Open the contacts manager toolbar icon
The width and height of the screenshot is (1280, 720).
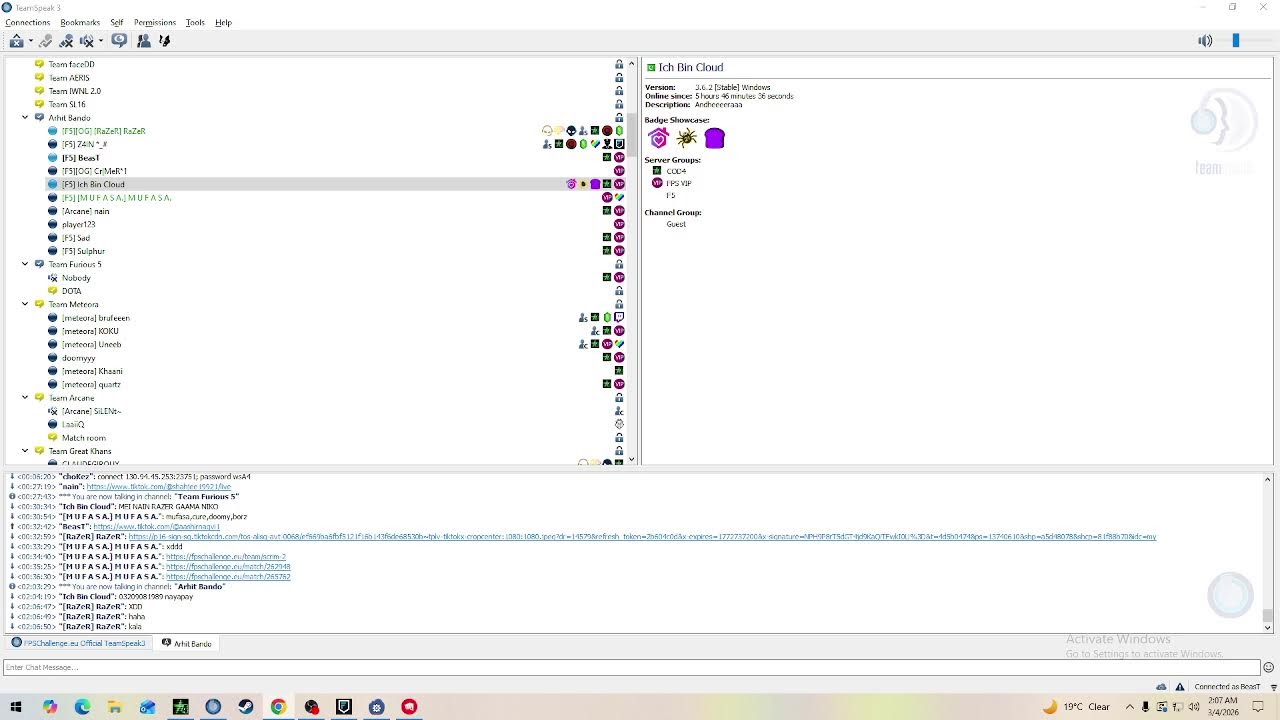click(143, 41)
